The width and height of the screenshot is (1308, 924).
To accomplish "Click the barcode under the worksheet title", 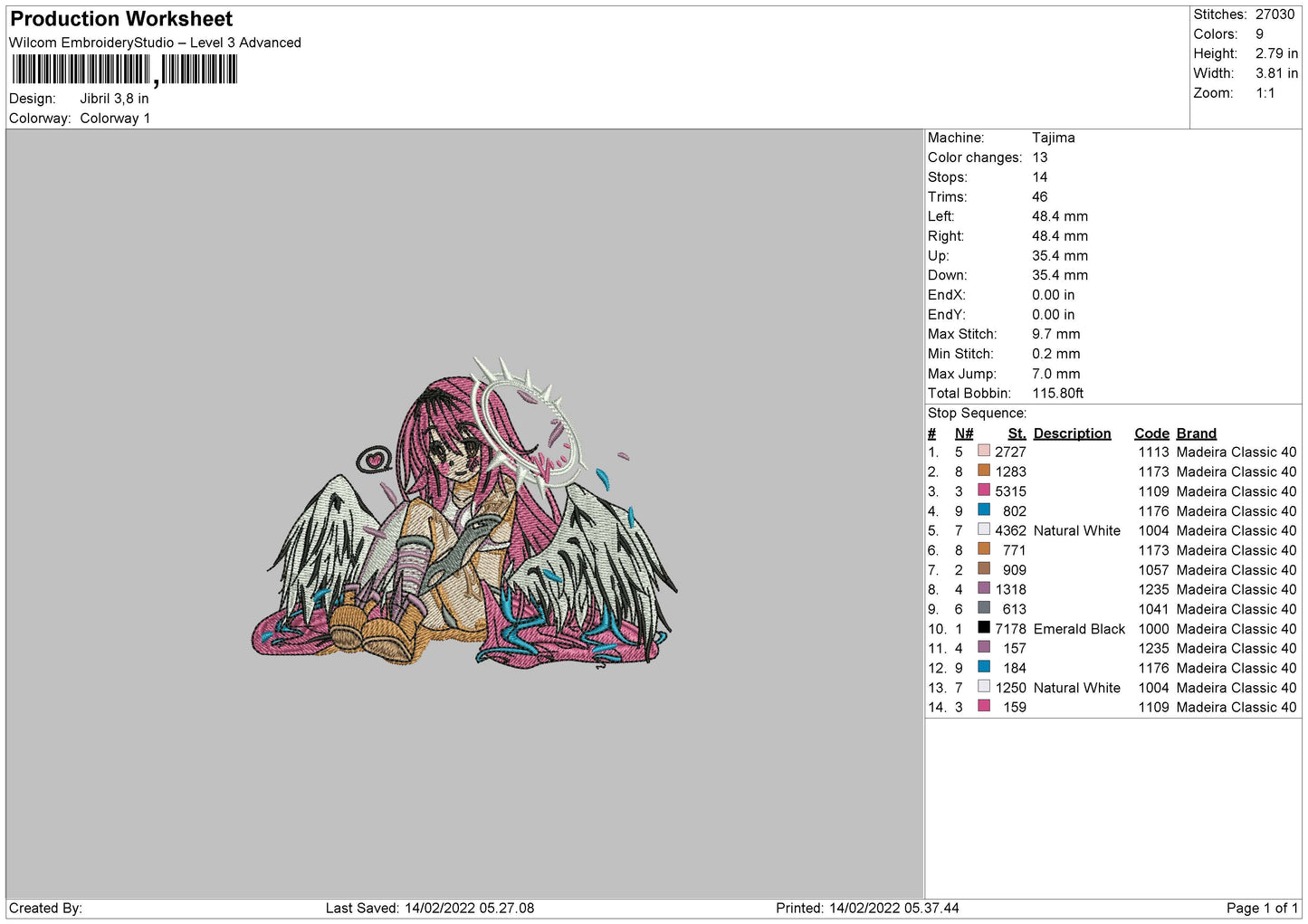I will (124, 70).
